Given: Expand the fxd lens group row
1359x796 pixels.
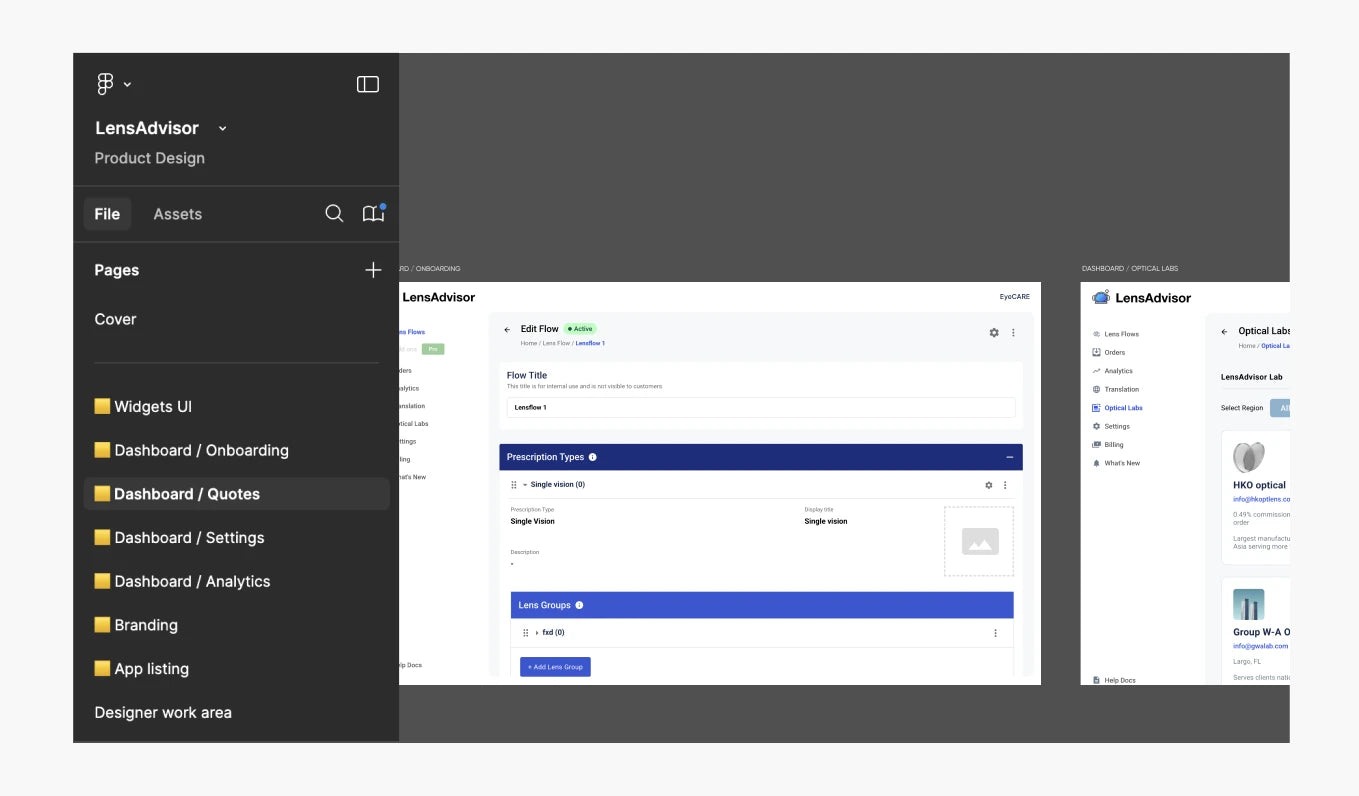Looking at the screenshot, I should (x=537, y=633).
